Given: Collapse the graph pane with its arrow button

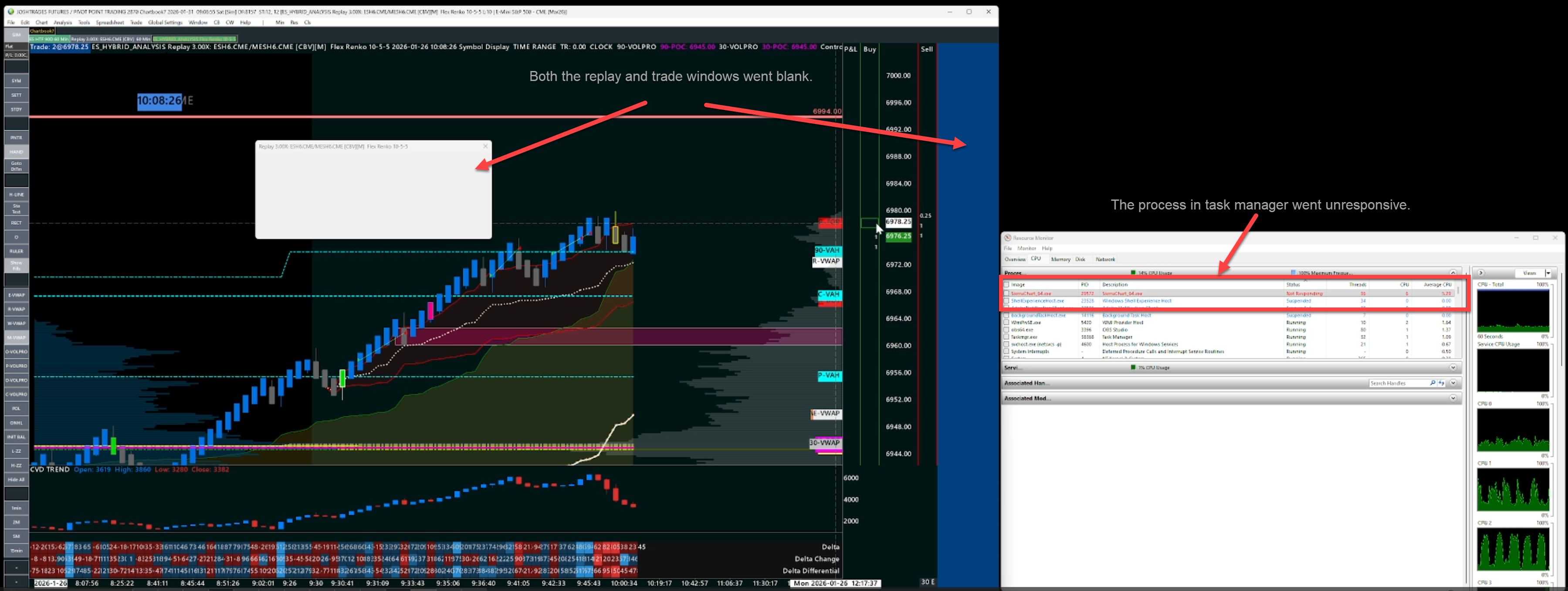Looking at the screenshot, I should [x=1481, y=273].
